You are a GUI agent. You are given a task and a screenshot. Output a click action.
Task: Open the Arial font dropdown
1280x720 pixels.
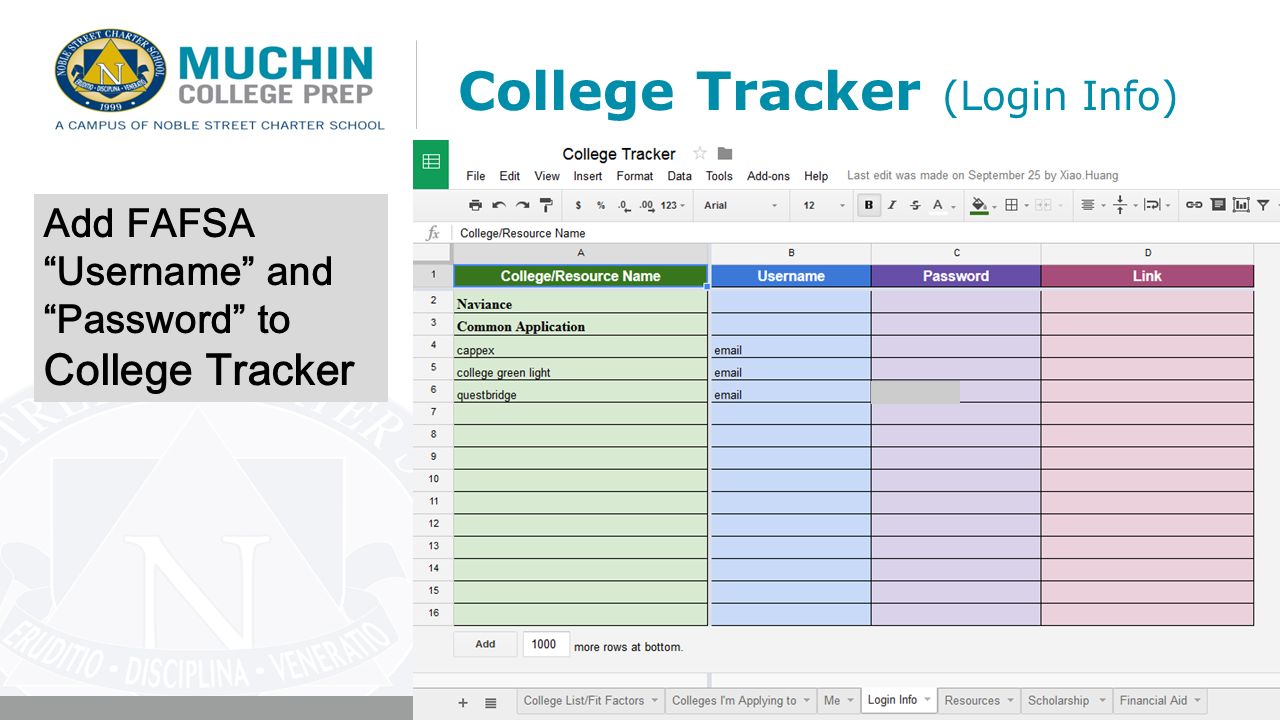click(740, 205)
